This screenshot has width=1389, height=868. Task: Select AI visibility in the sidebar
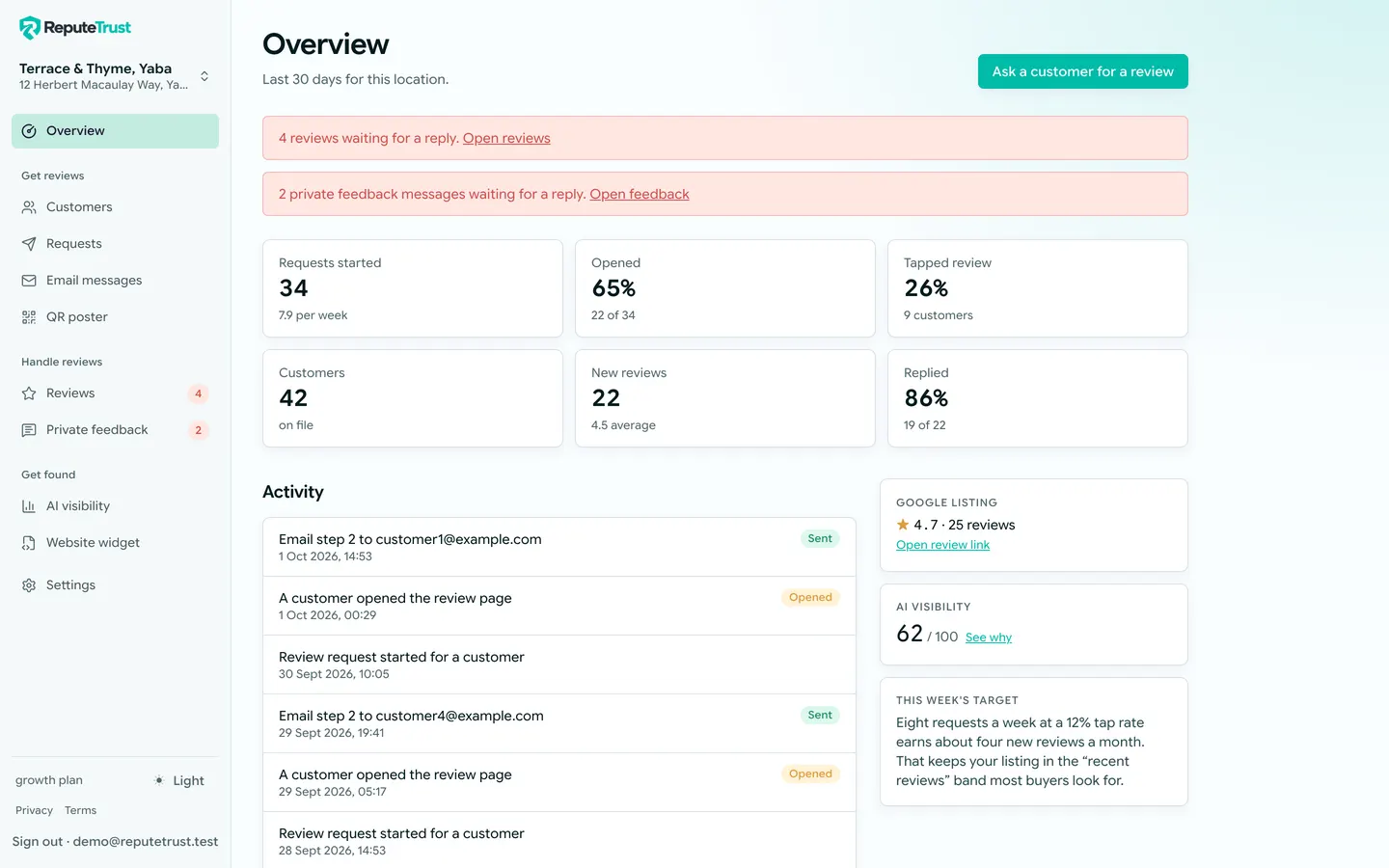click(x=115, y=506)
